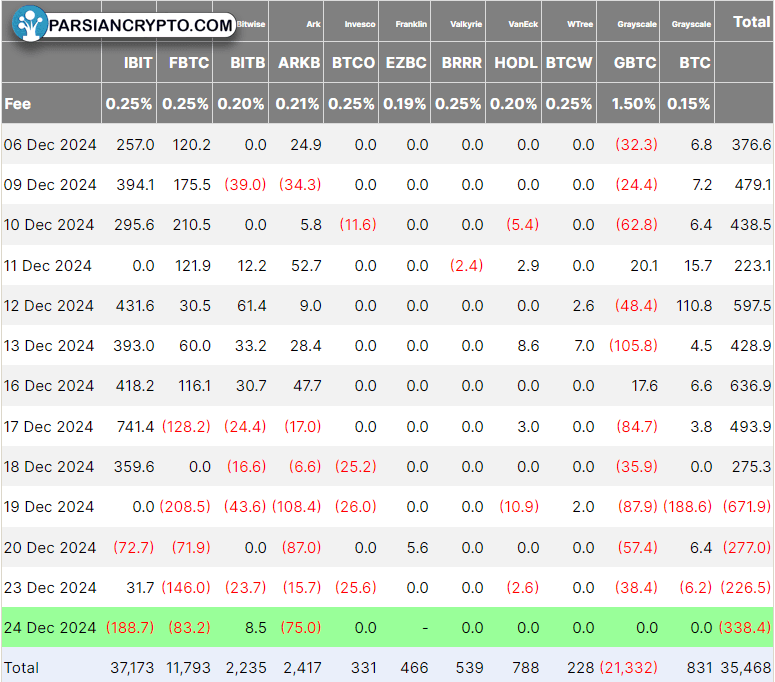Click total value (671.9) on 19 Dec
This screenshot has width=775, height=682.
pos(747,507)
